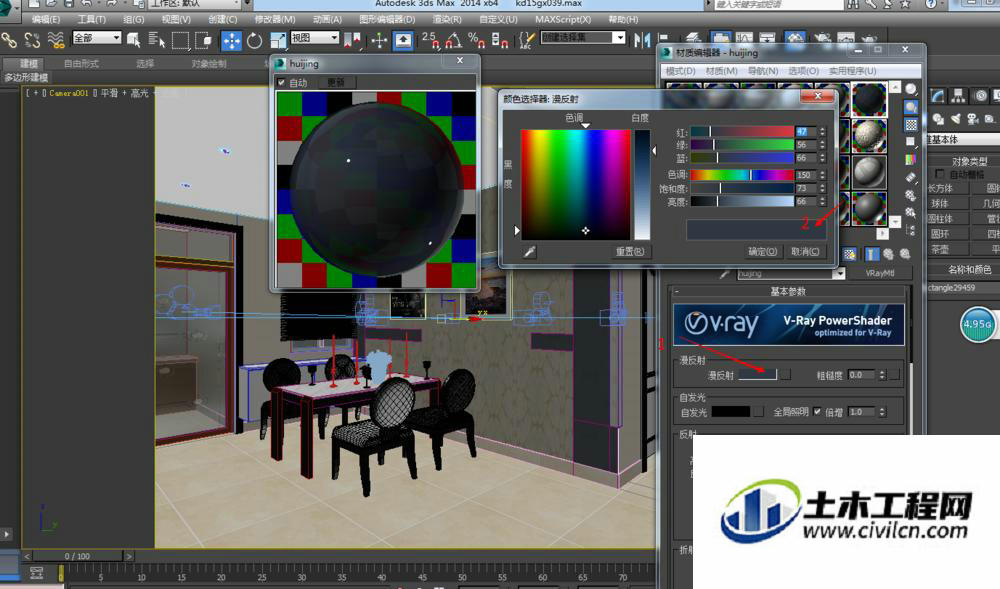
Task: Click the 漫反射 color swatch
Action: pyautogui.click(x=758, y=375)
